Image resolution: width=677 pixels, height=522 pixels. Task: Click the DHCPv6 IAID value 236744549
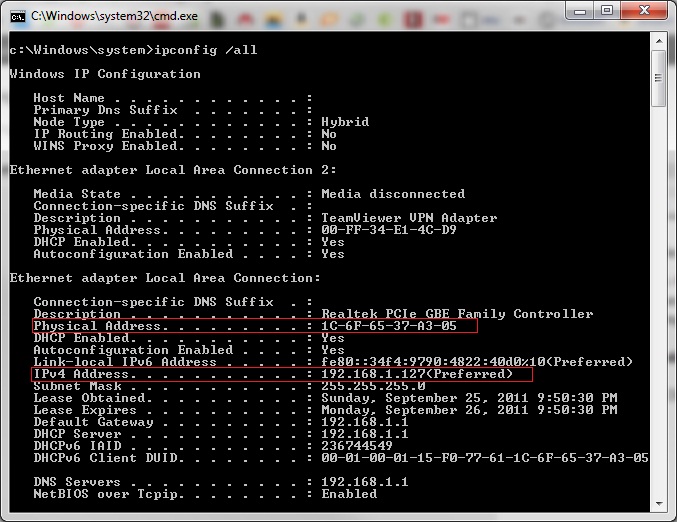coord(357,446)
